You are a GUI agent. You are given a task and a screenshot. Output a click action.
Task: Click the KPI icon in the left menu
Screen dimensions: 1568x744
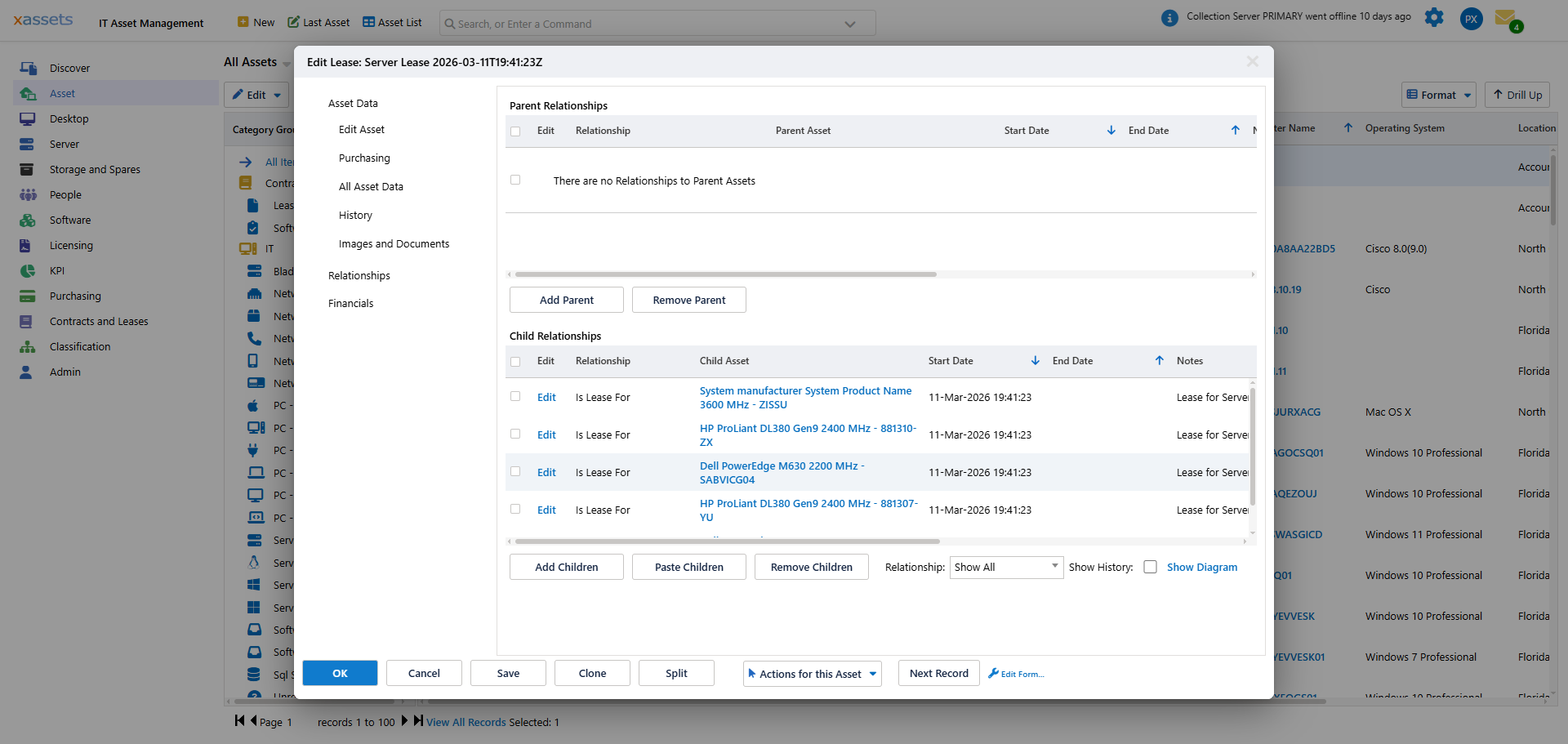pos(28,270)
